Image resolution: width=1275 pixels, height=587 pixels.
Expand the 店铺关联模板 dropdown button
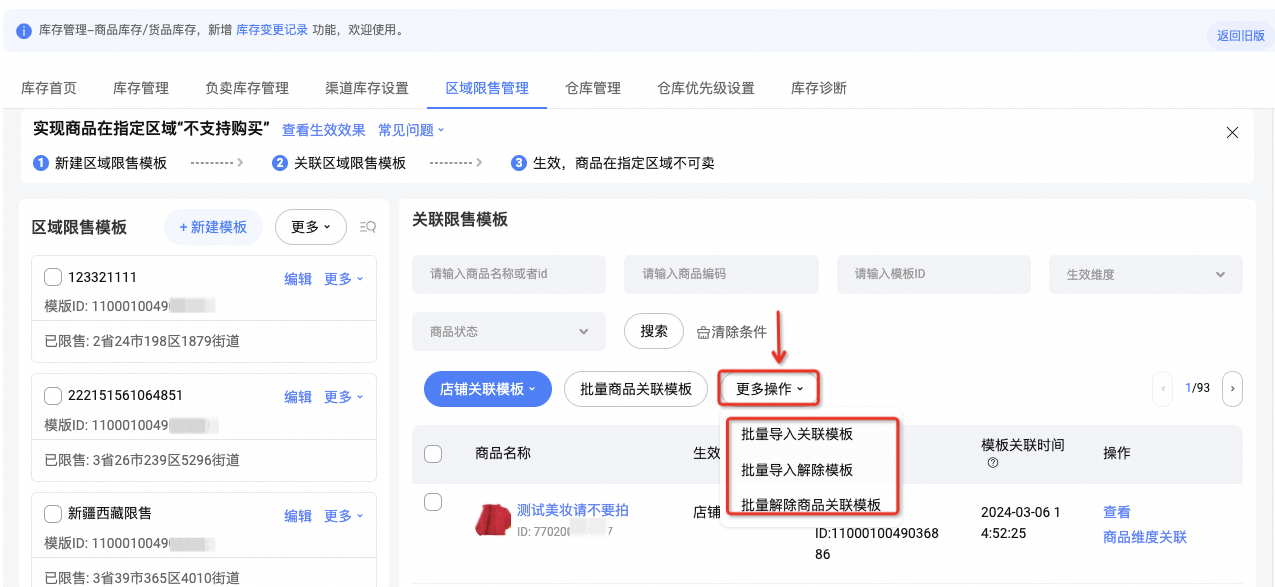[488, 389]
